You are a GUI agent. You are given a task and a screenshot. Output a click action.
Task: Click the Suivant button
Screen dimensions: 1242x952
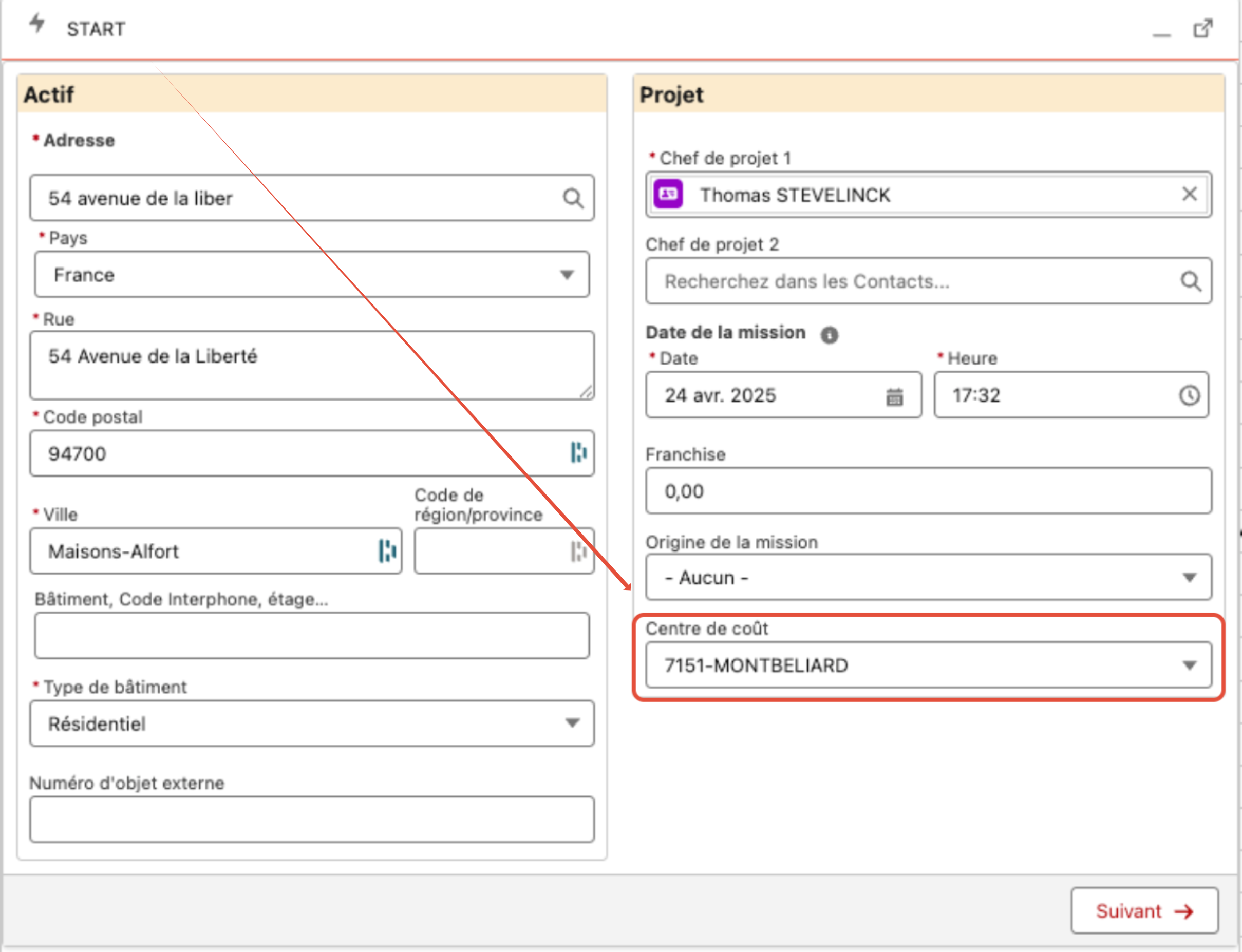coord(1144,910)
